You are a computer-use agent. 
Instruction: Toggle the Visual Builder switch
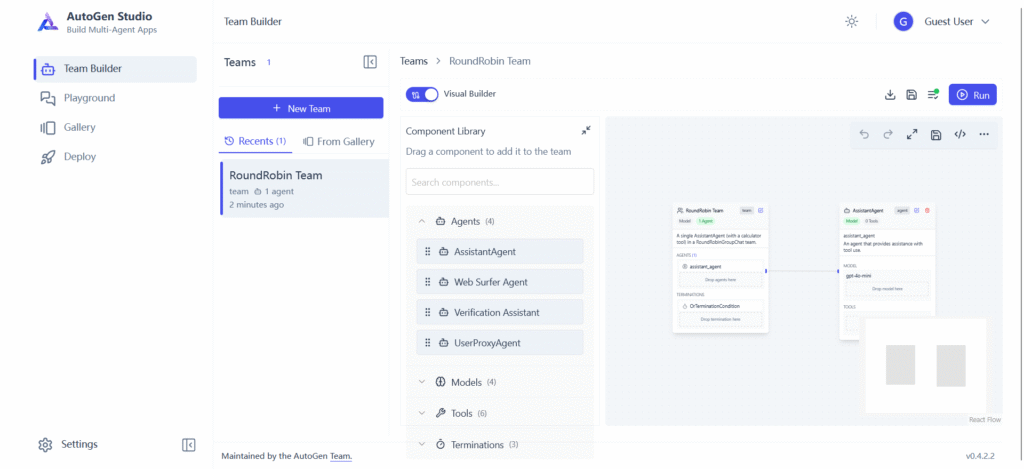(422, 94)
